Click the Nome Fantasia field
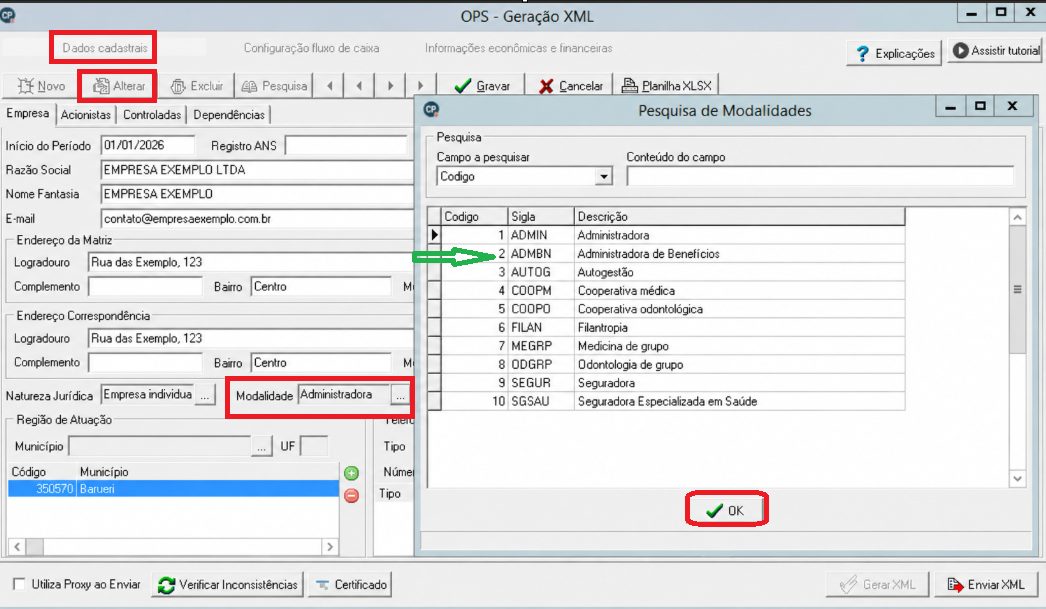Viewport: 1046px width, 609px height. pos(257,194)
